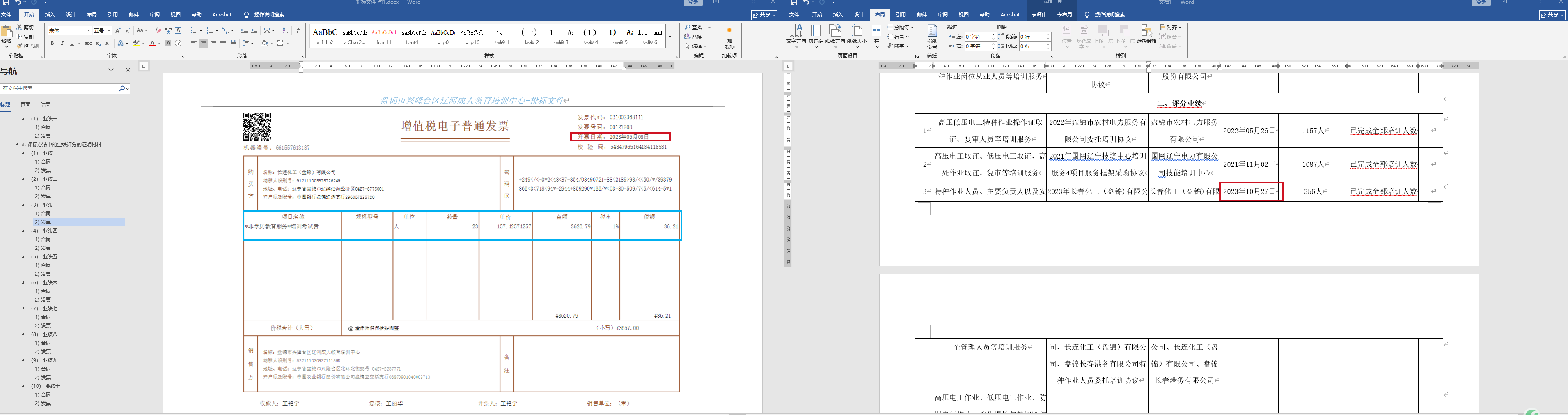This screenshot has height=415, width=1568.
Task: Open the 表布局 tab in the 文档1 window
Action: (1064, 15)
